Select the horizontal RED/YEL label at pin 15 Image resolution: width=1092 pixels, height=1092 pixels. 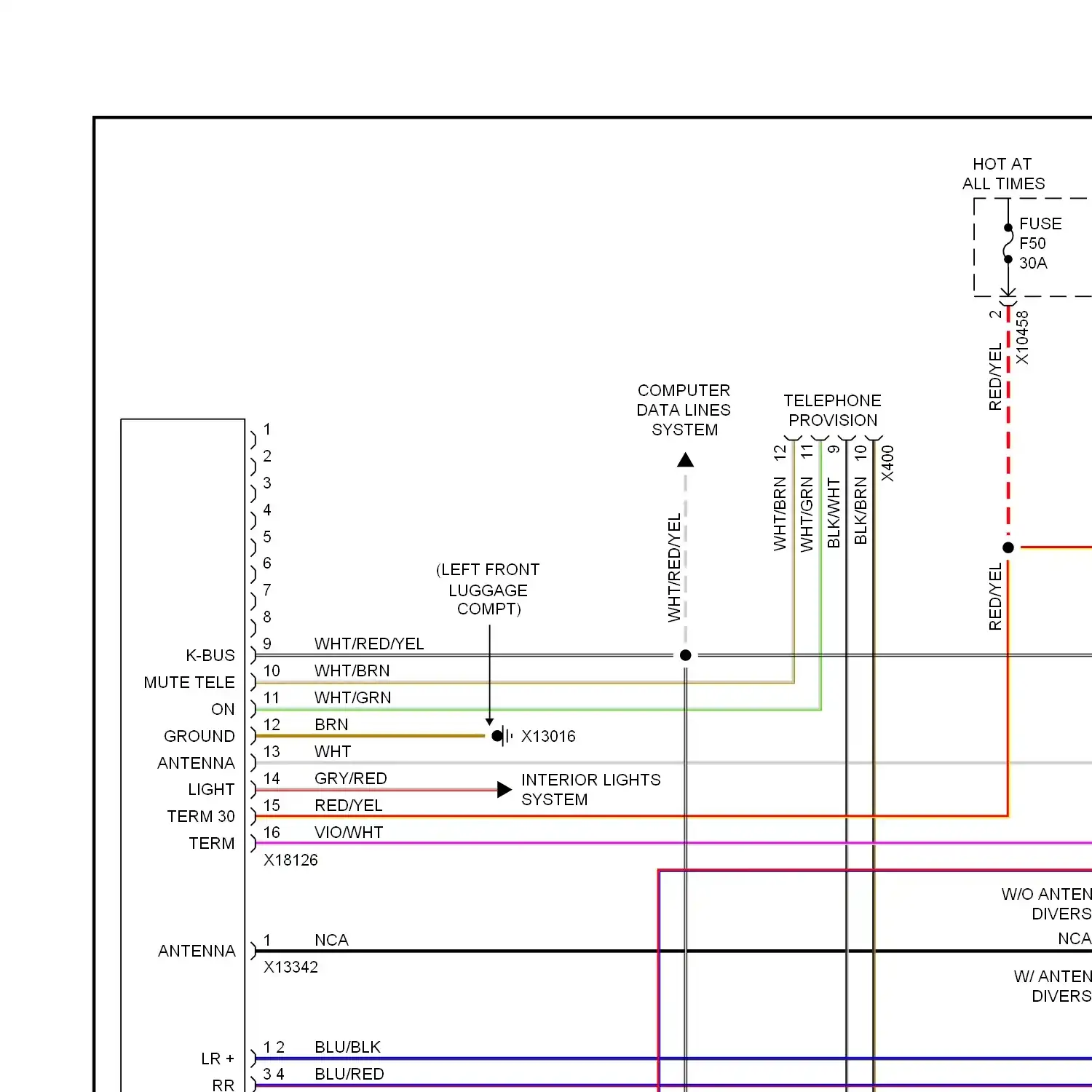coord(348,805)
